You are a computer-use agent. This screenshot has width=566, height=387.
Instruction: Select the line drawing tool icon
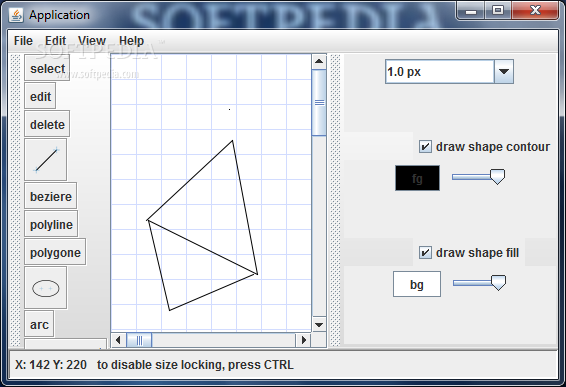click(45, 160)
